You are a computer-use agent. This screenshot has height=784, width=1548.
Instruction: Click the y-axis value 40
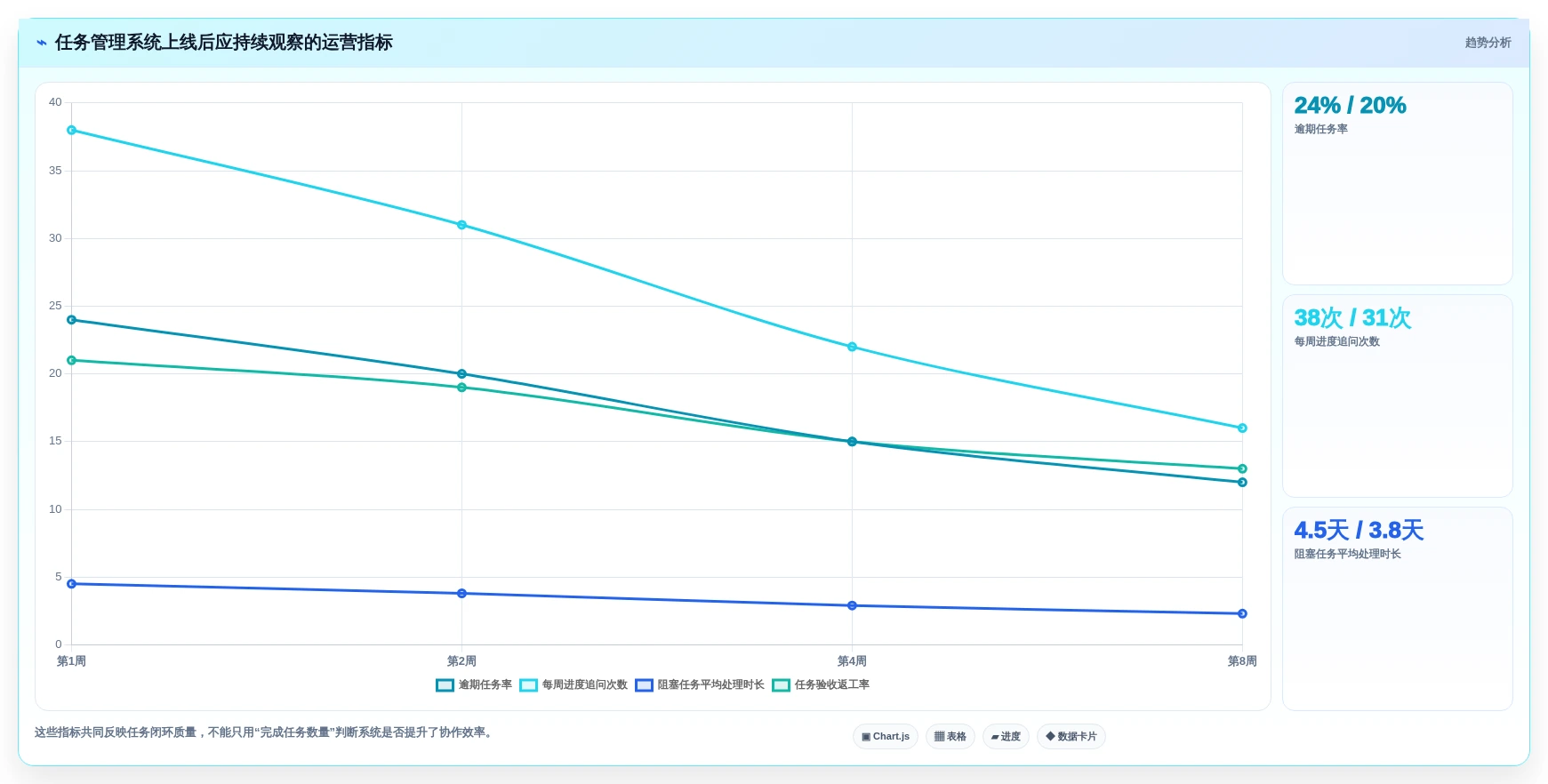click(55, 102)
